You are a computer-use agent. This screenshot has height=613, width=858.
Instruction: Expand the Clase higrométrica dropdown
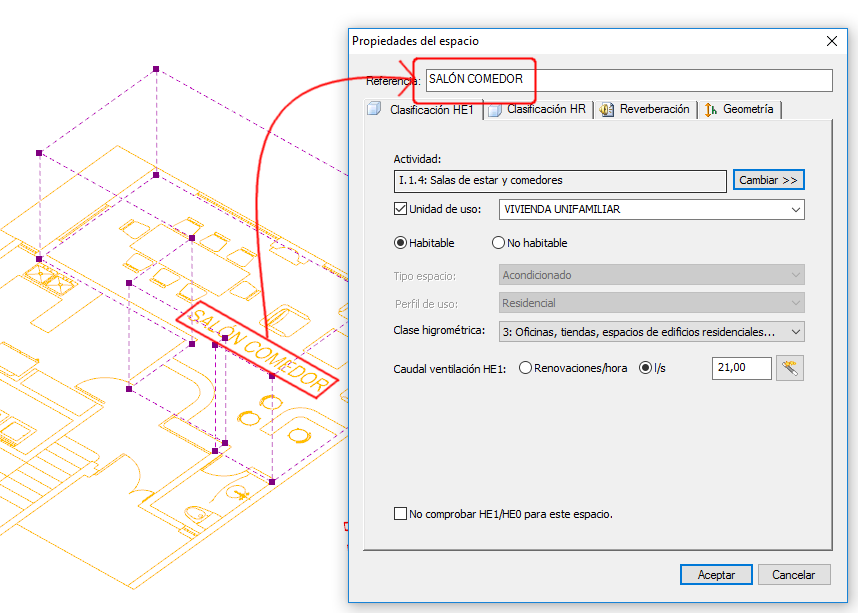(x=651, y=332)
